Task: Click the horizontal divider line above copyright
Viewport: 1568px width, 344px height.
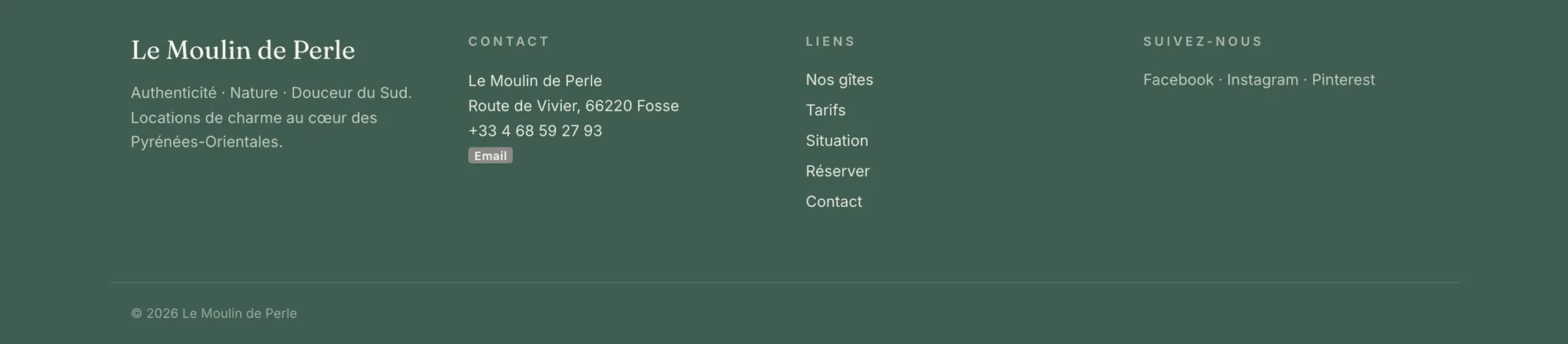Action: pos(784,282)
